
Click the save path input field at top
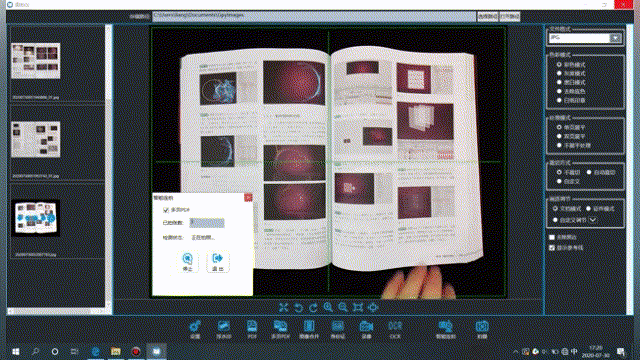click(x=314, y=16)
